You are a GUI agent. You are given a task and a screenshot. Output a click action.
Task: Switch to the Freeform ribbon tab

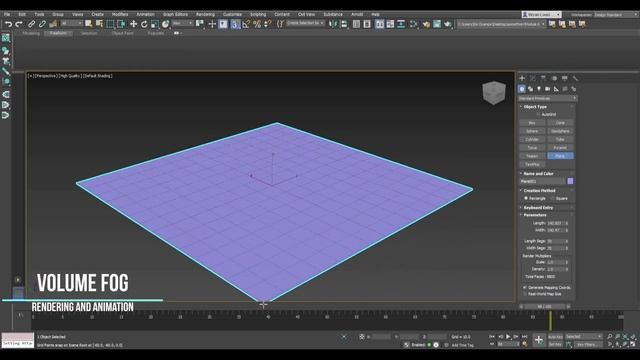[x=58, y=33]
